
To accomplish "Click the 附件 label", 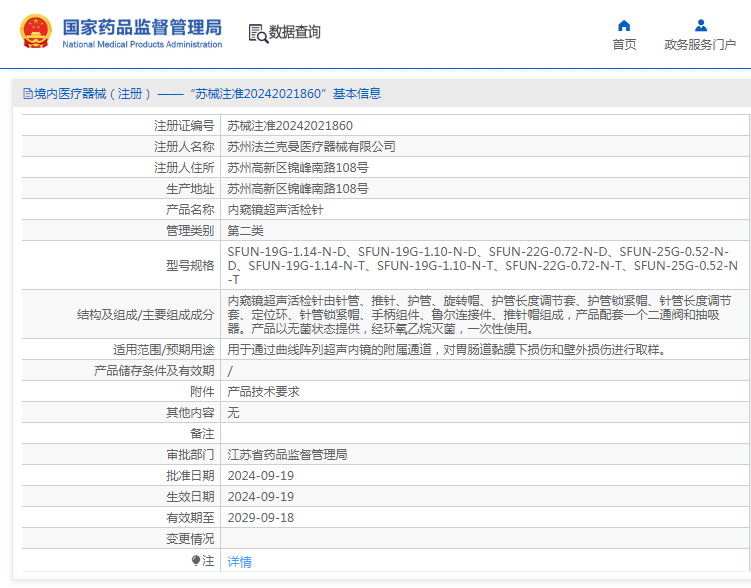I will pos(202,392).
